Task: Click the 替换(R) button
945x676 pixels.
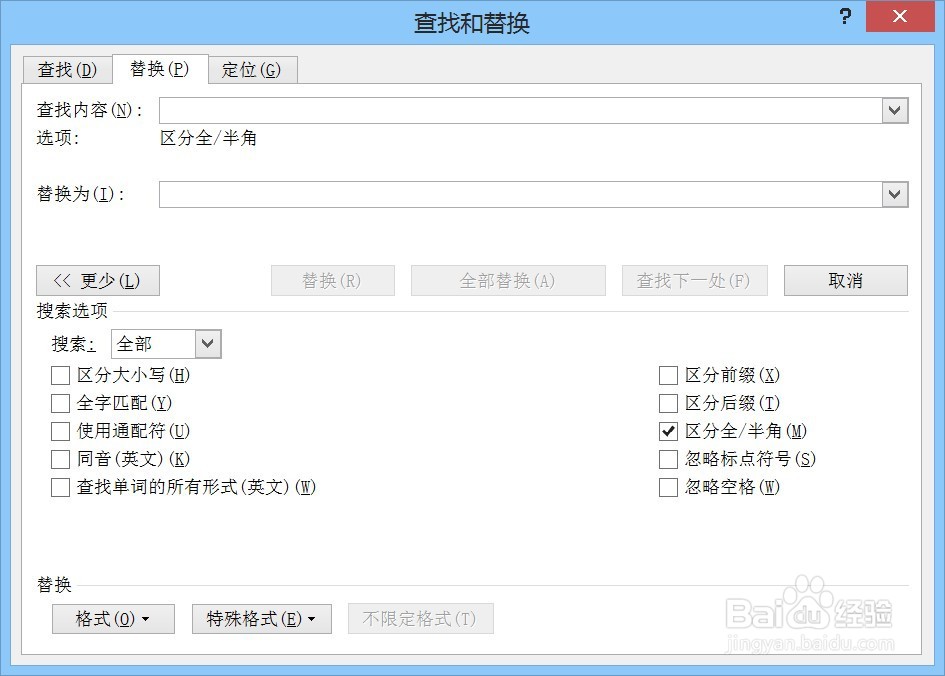Action: pyautogui.click(x=333, y=281)
